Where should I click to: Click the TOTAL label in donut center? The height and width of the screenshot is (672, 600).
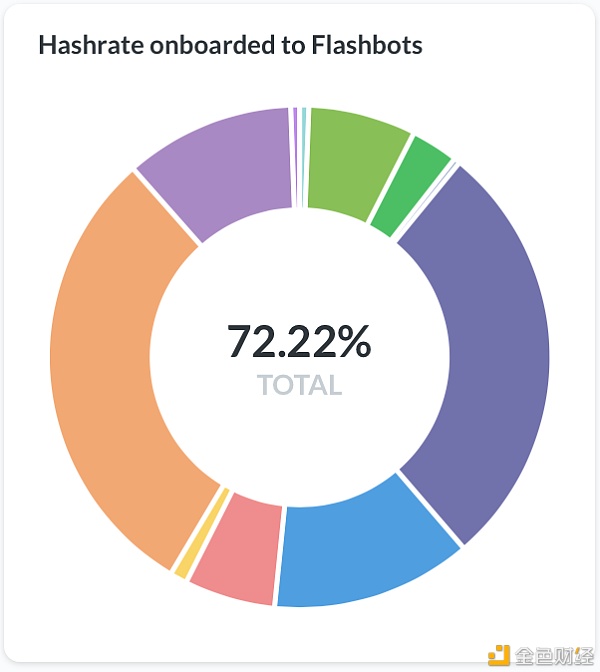(300, 385)
